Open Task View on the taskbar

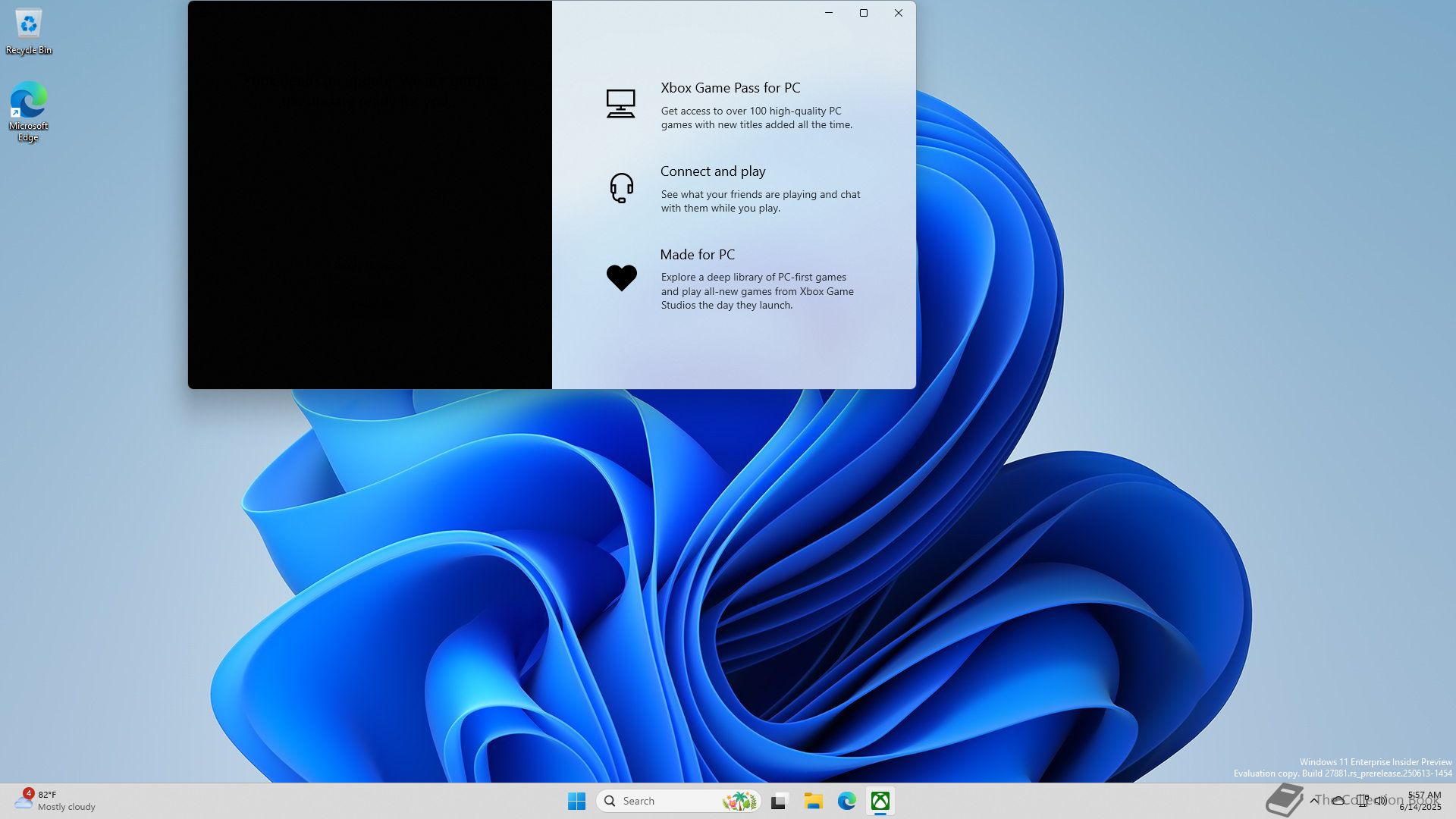(780, 801)
